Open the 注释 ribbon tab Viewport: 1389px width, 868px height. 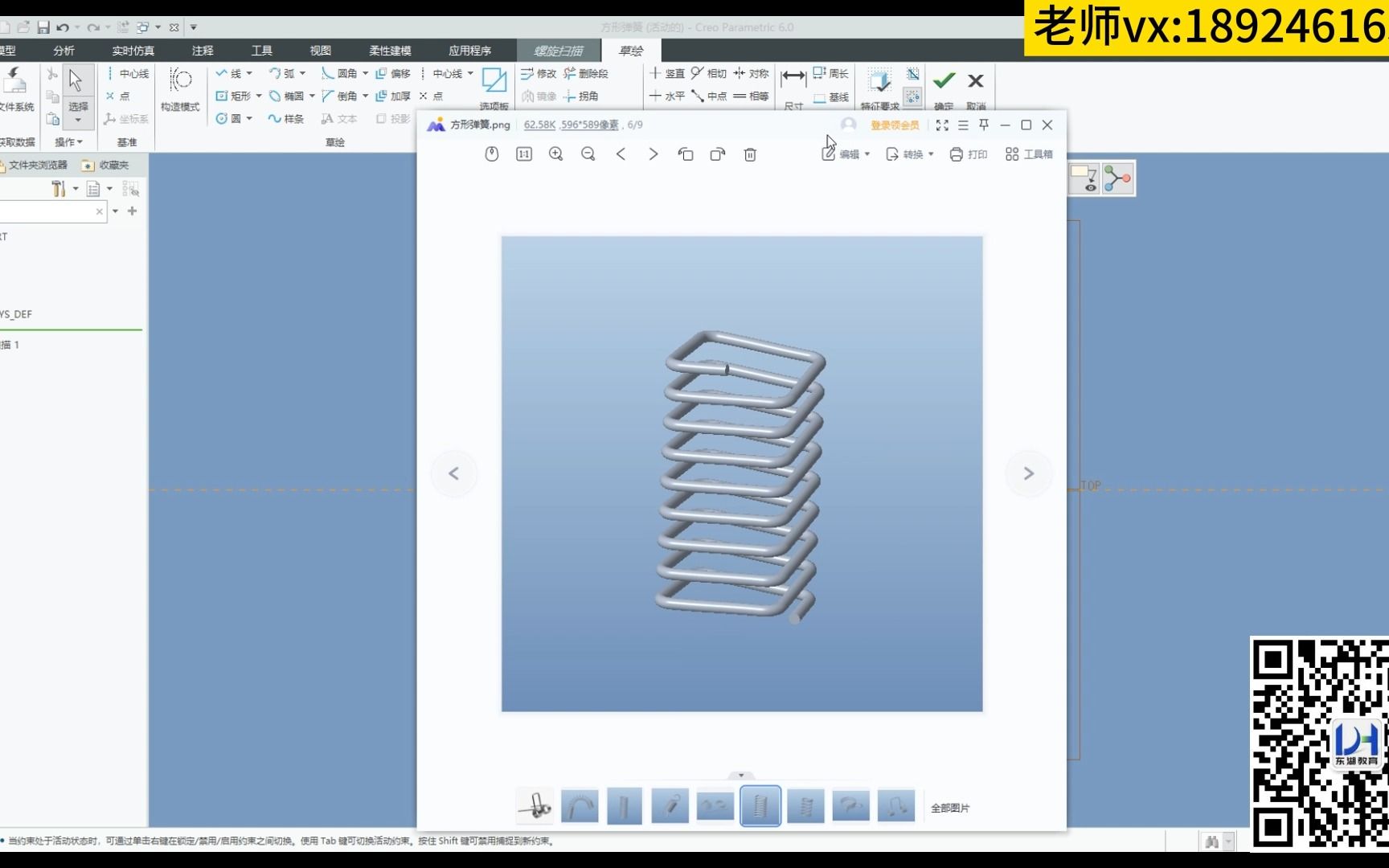click(203, 51)
